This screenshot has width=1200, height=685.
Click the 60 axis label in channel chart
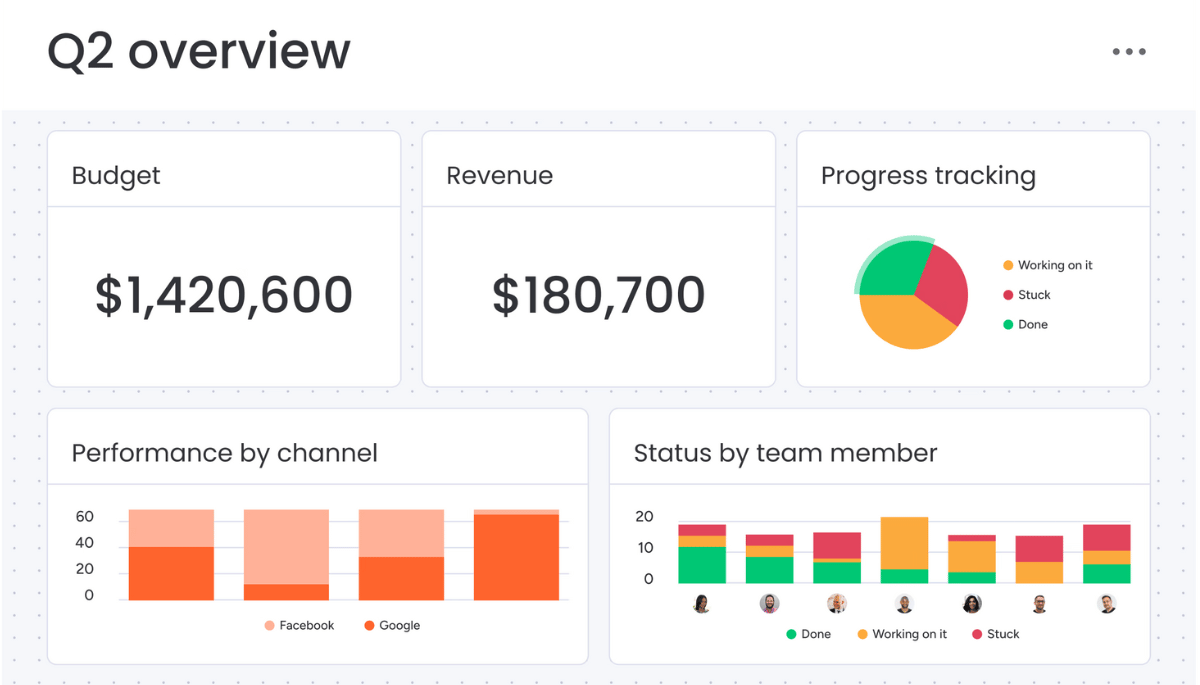[85, 517]
